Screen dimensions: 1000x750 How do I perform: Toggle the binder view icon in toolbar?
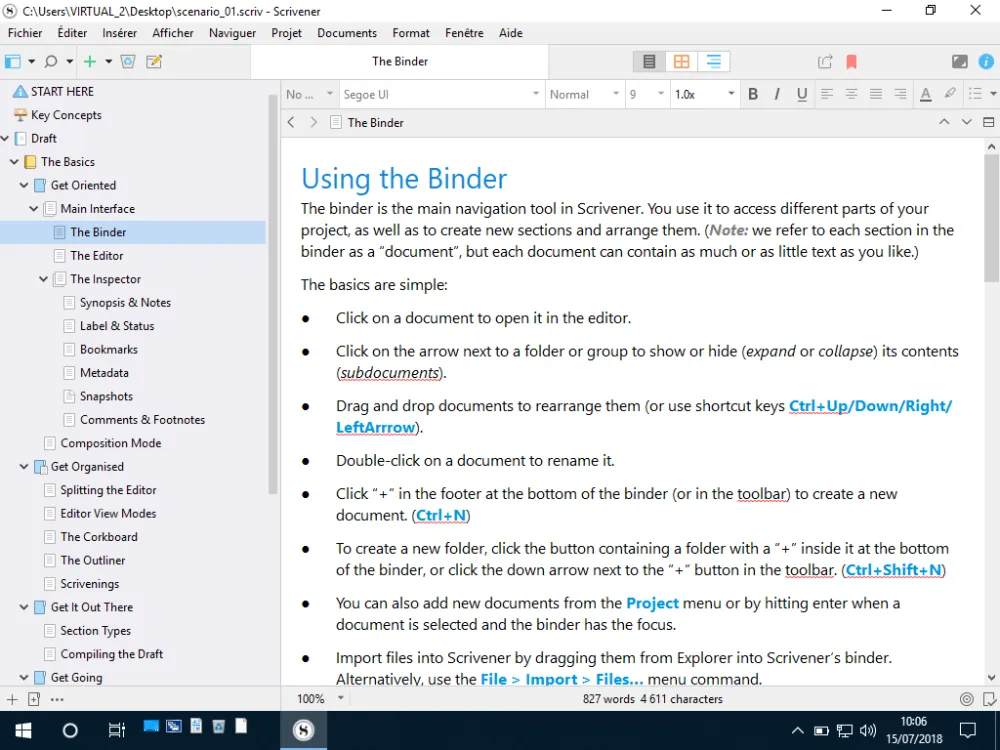coord(13,61)
